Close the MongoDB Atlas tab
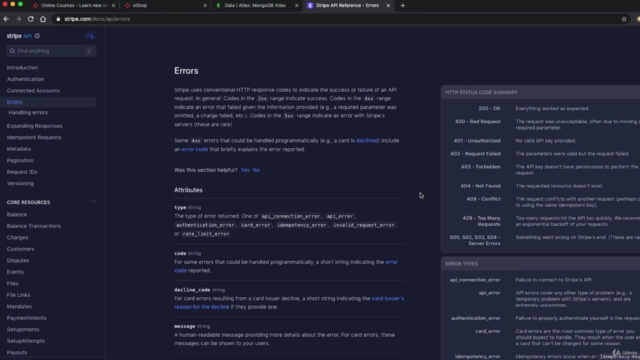 coord(297,5)
